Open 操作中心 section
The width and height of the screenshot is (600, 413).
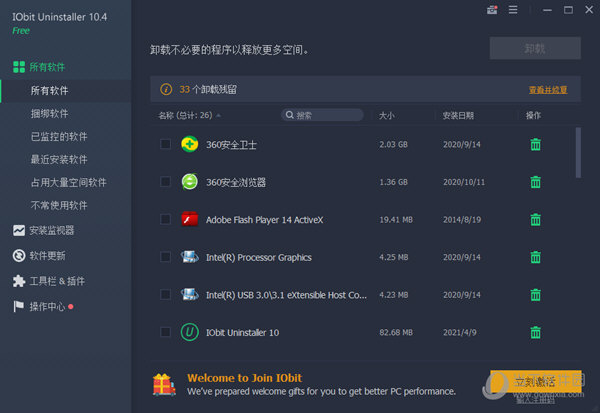pyautogui.click(x=47, y=307)
